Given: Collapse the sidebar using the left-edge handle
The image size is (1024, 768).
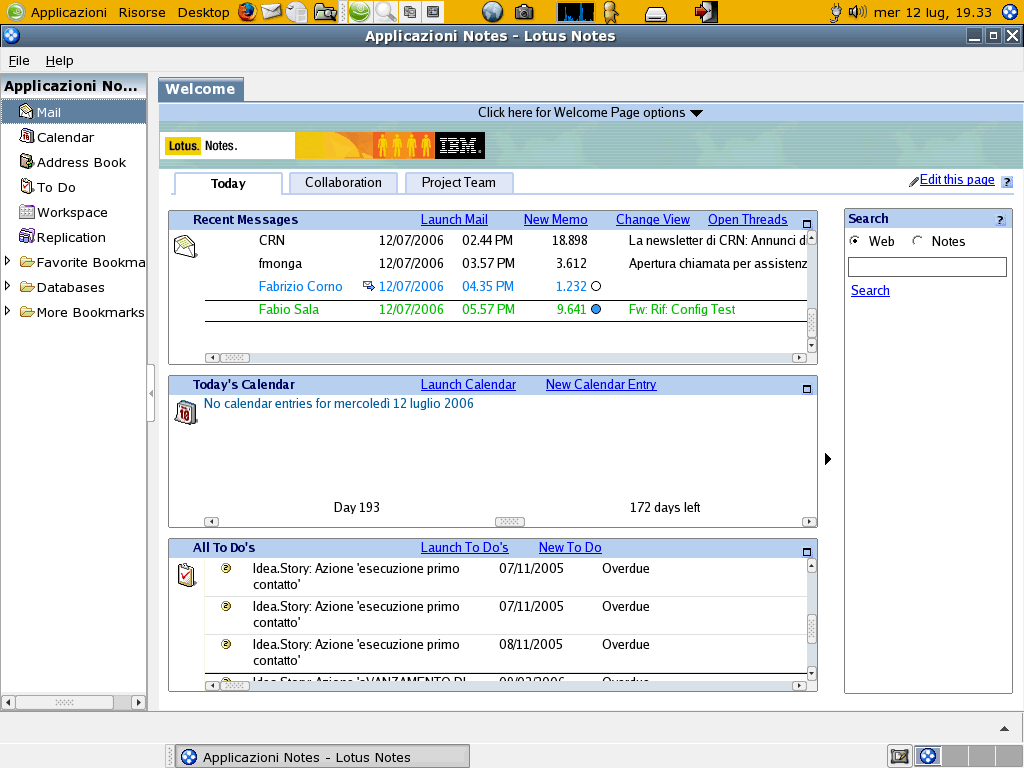Looking at the screenshot, I should tap(151, 393).
